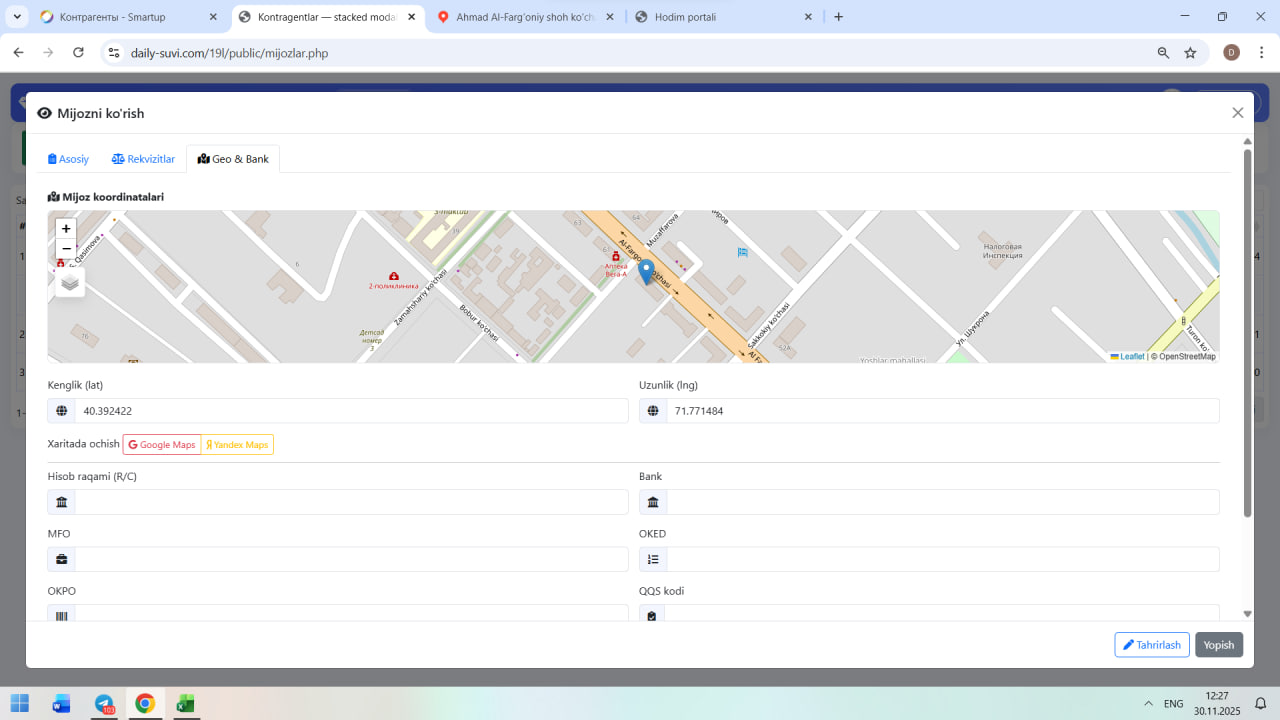Reload the current browser page
Viewport: 1280px width, 720px height.
click(x=78, y=53)
